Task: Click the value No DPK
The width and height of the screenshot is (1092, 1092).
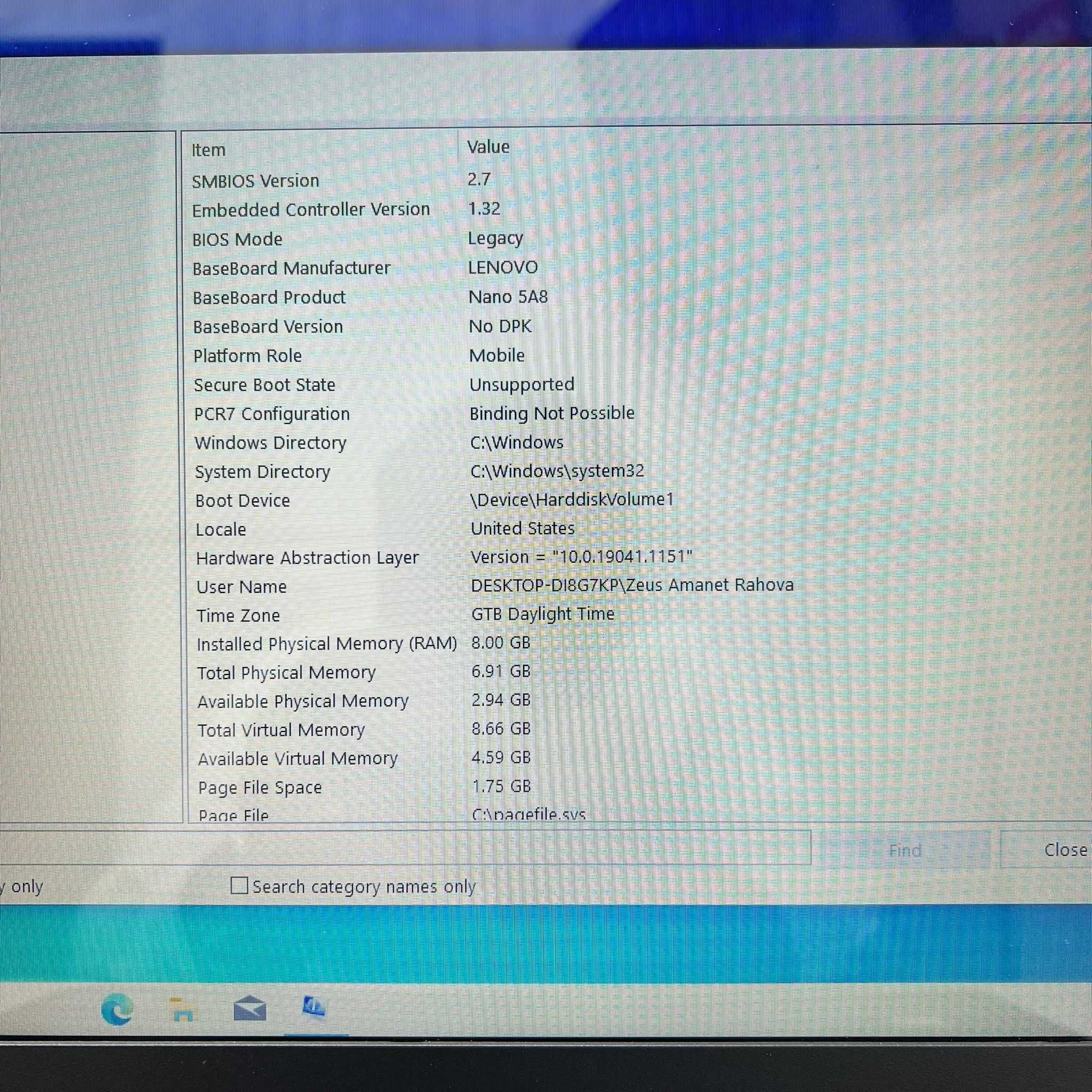Action: click(500, 326)
